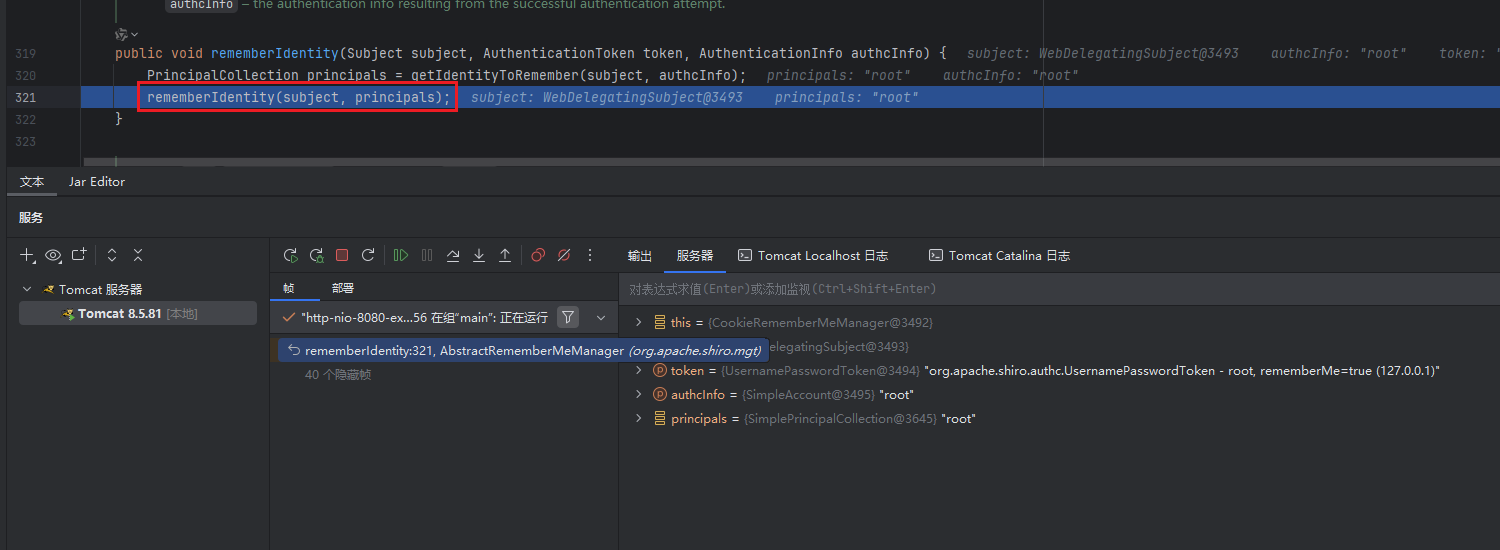Click the Add Service plus icon
Screen dimensions: 1500x550
(x=27, y=256)
